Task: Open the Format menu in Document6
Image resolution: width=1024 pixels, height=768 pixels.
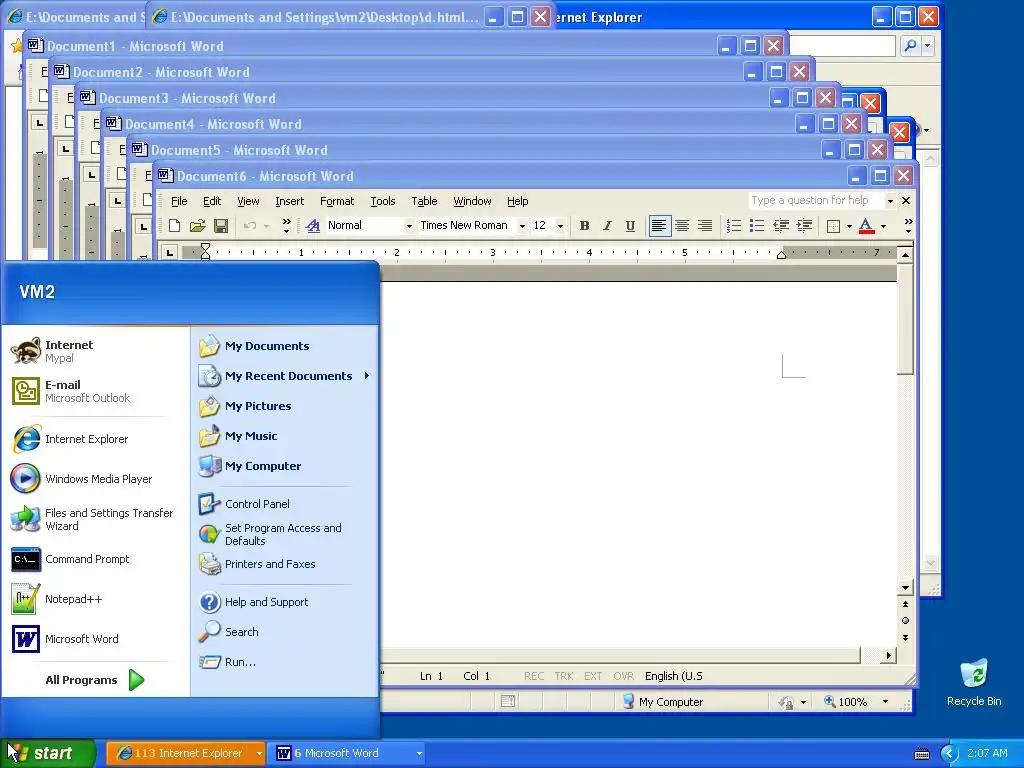Action: tap(337, 201)
